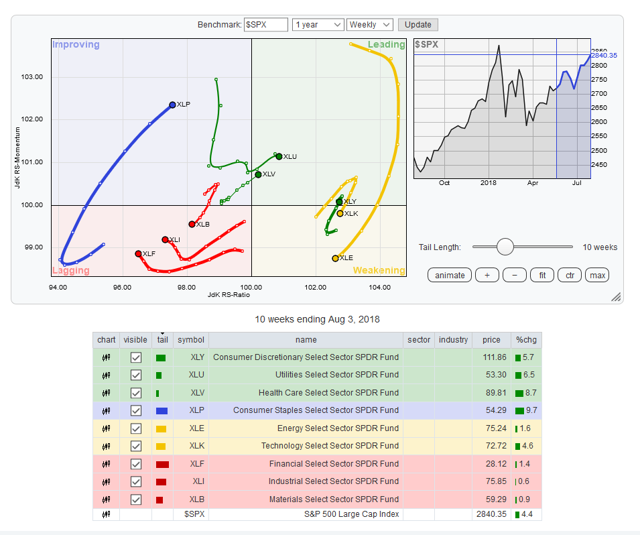Viewport: 640px width, 535px height.
Task: Toggle visibility checkbox for XLF
Action: point(136,464)
